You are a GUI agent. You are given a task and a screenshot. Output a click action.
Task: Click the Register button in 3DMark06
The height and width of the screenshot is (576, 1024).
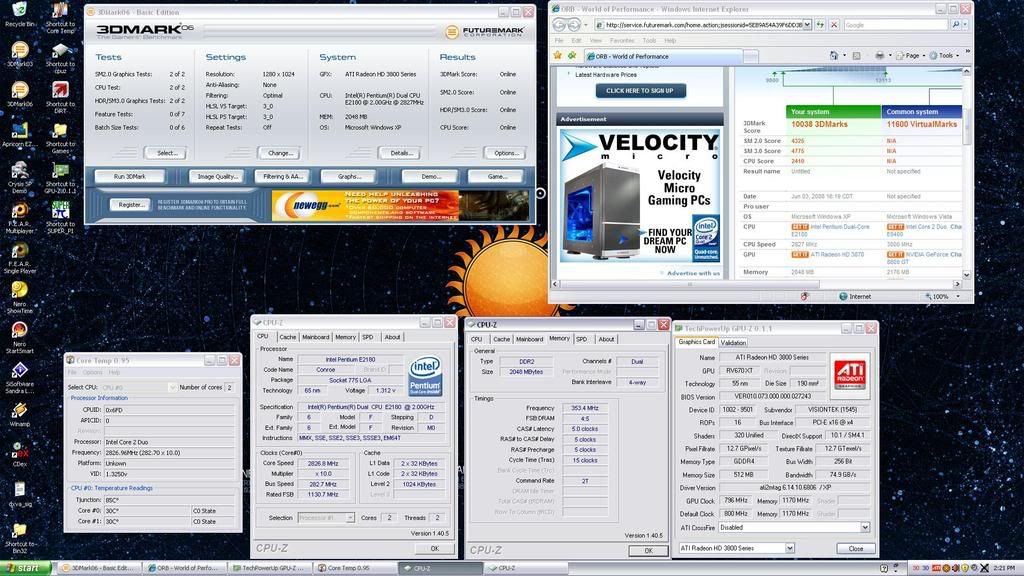coord(131,205)
